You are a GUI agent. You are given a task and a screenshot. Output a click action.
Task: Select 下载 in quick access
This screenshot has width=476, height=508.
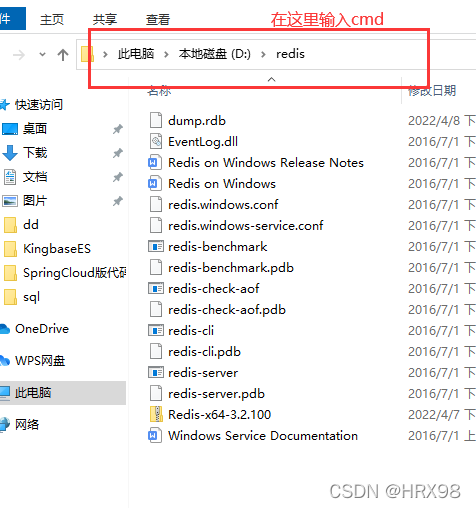(35, 153)
